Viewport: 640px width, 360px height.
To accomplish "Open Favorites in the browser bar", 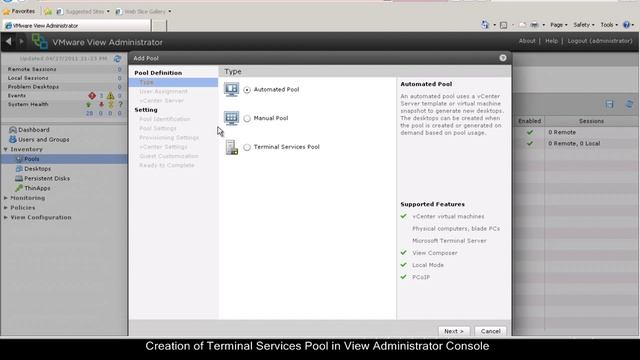I will pyautogui.click(x=19, y=11).
